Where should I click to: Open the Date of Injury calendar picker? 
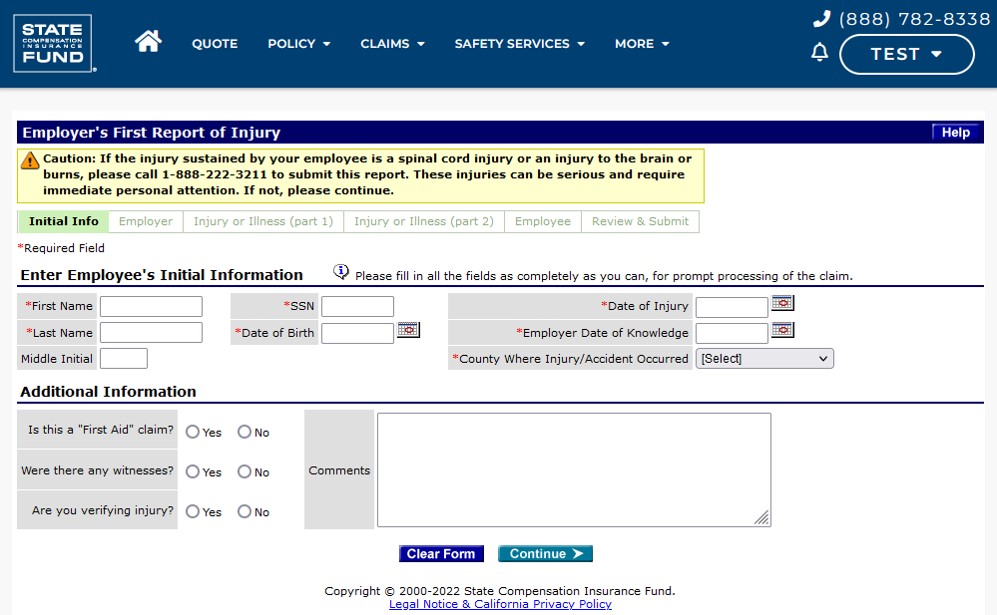782,303
